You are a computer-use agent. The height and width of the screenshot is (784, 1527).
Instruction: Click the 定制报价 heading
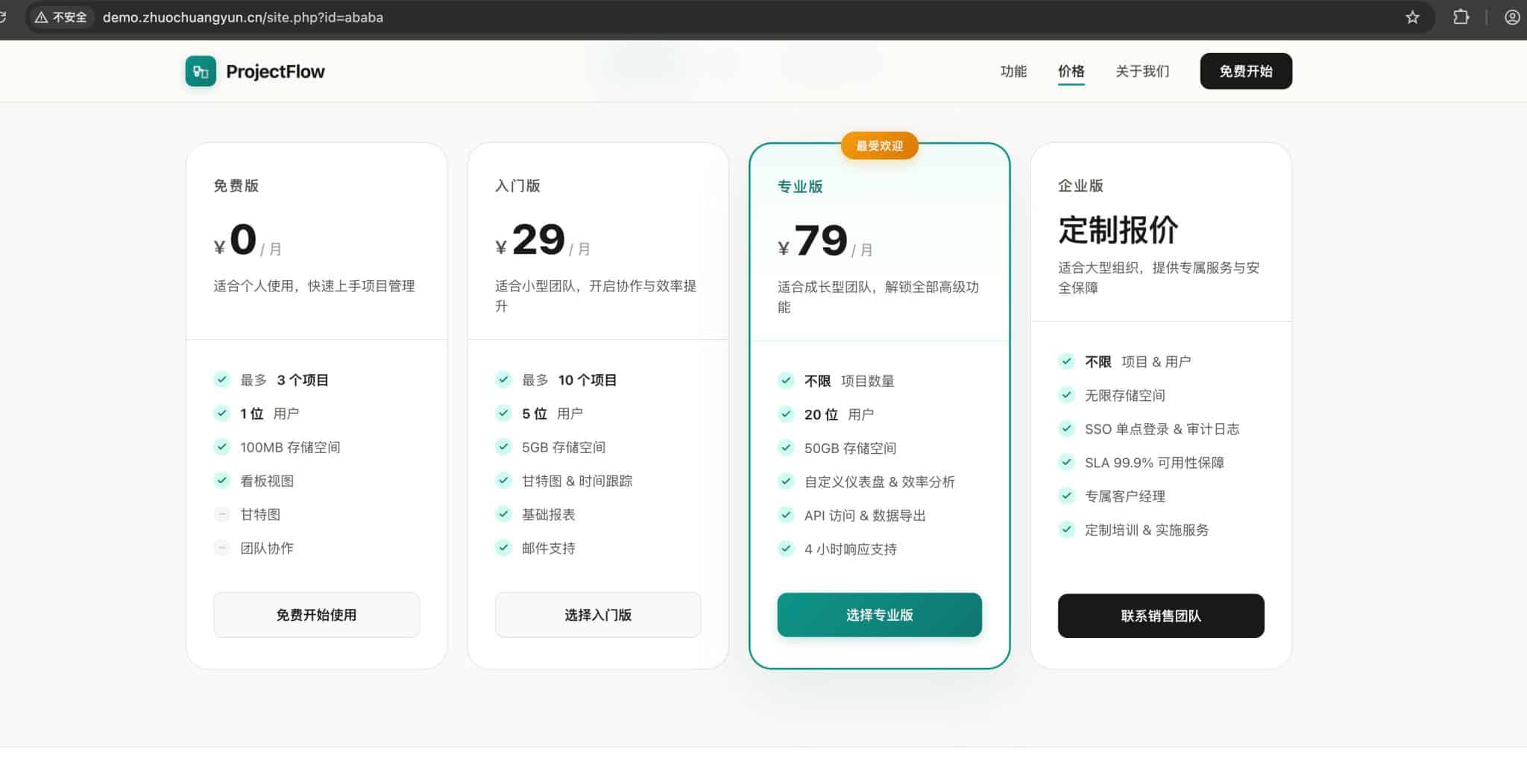click(x=1118, y=230)
